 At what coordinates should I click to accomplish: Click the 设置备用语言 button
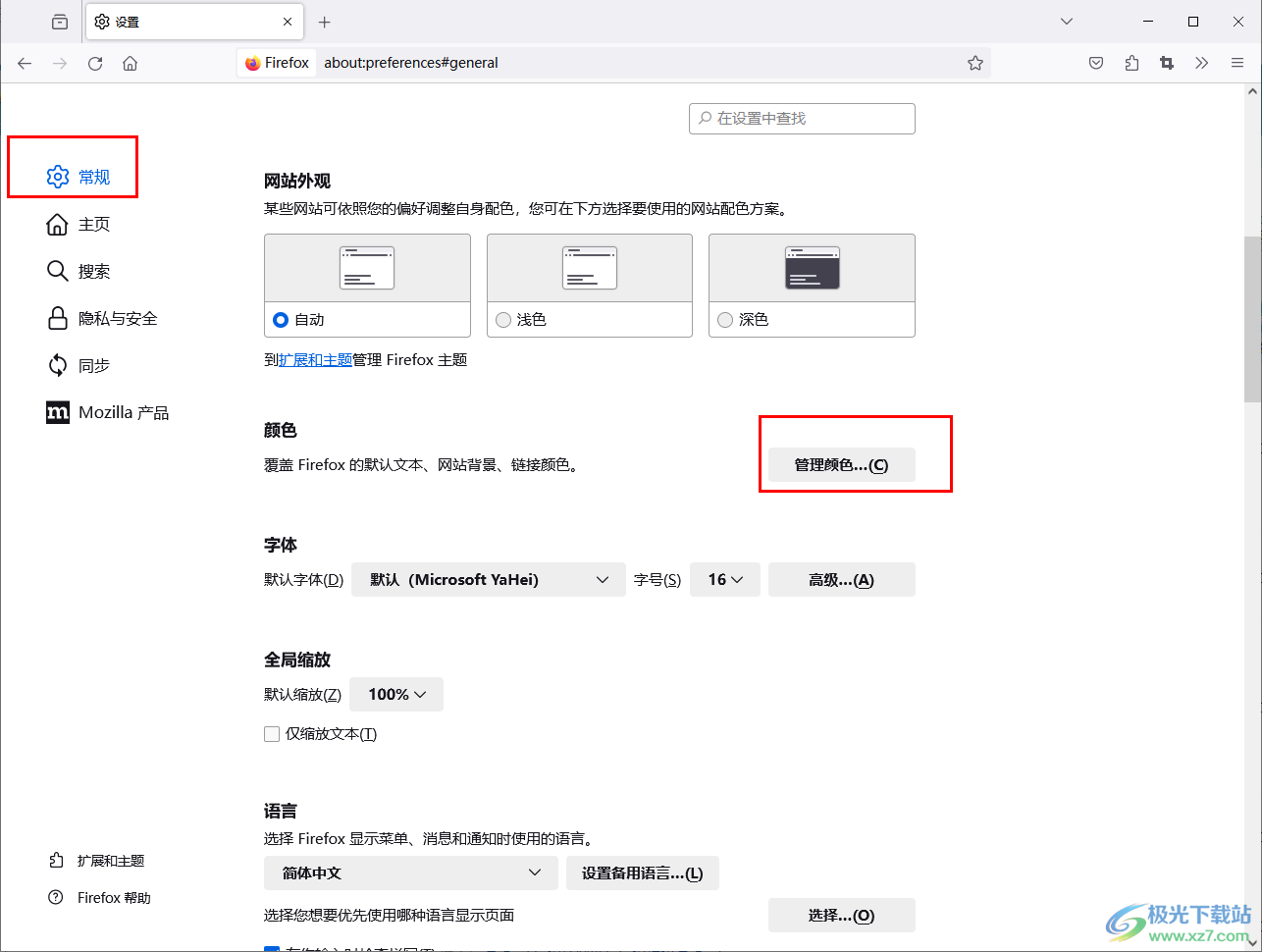(x=643, y=873)
